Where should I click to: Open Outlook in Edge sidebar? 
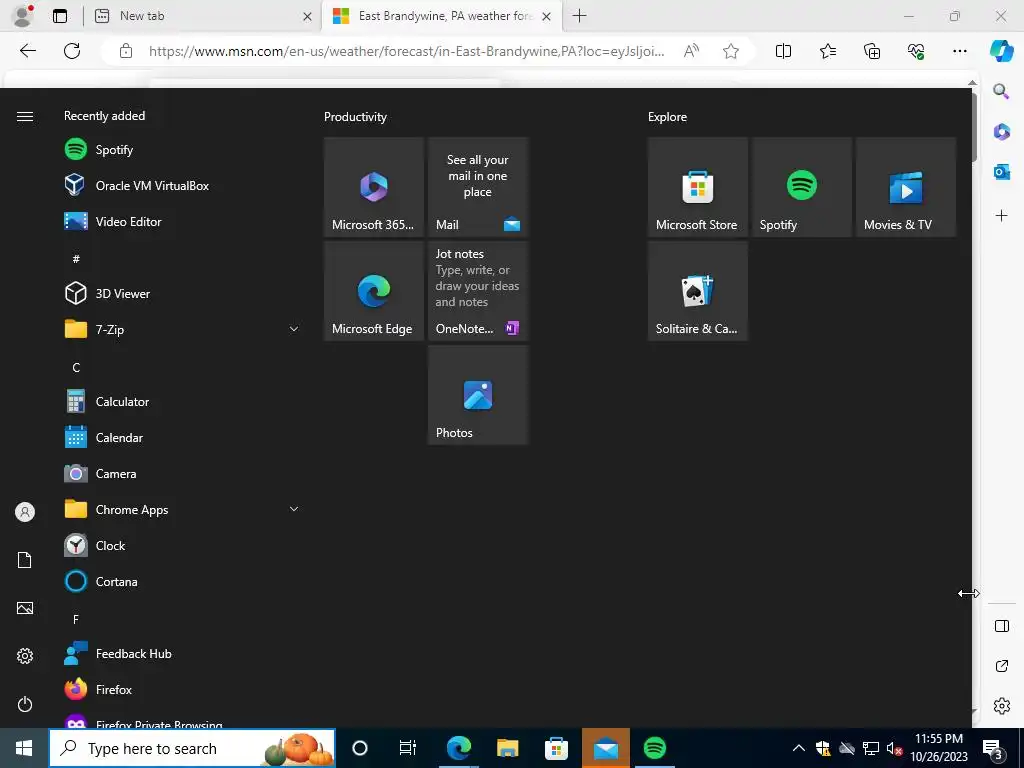tap(1001, 172)
